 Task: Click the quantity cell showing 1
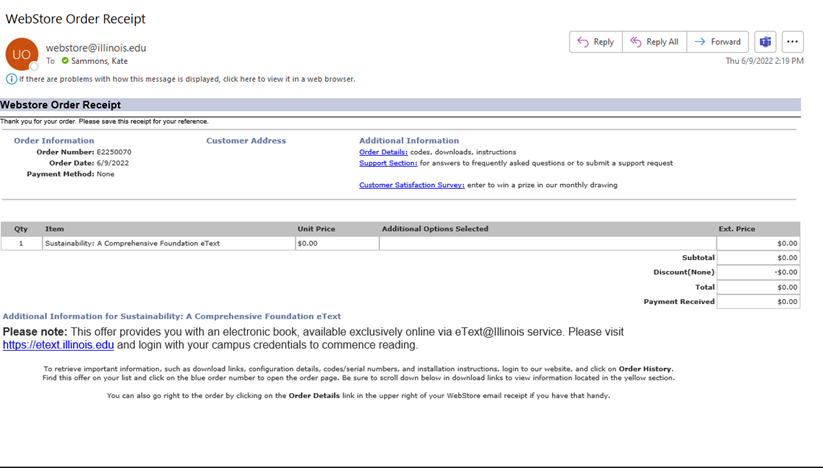pos(21,243)
